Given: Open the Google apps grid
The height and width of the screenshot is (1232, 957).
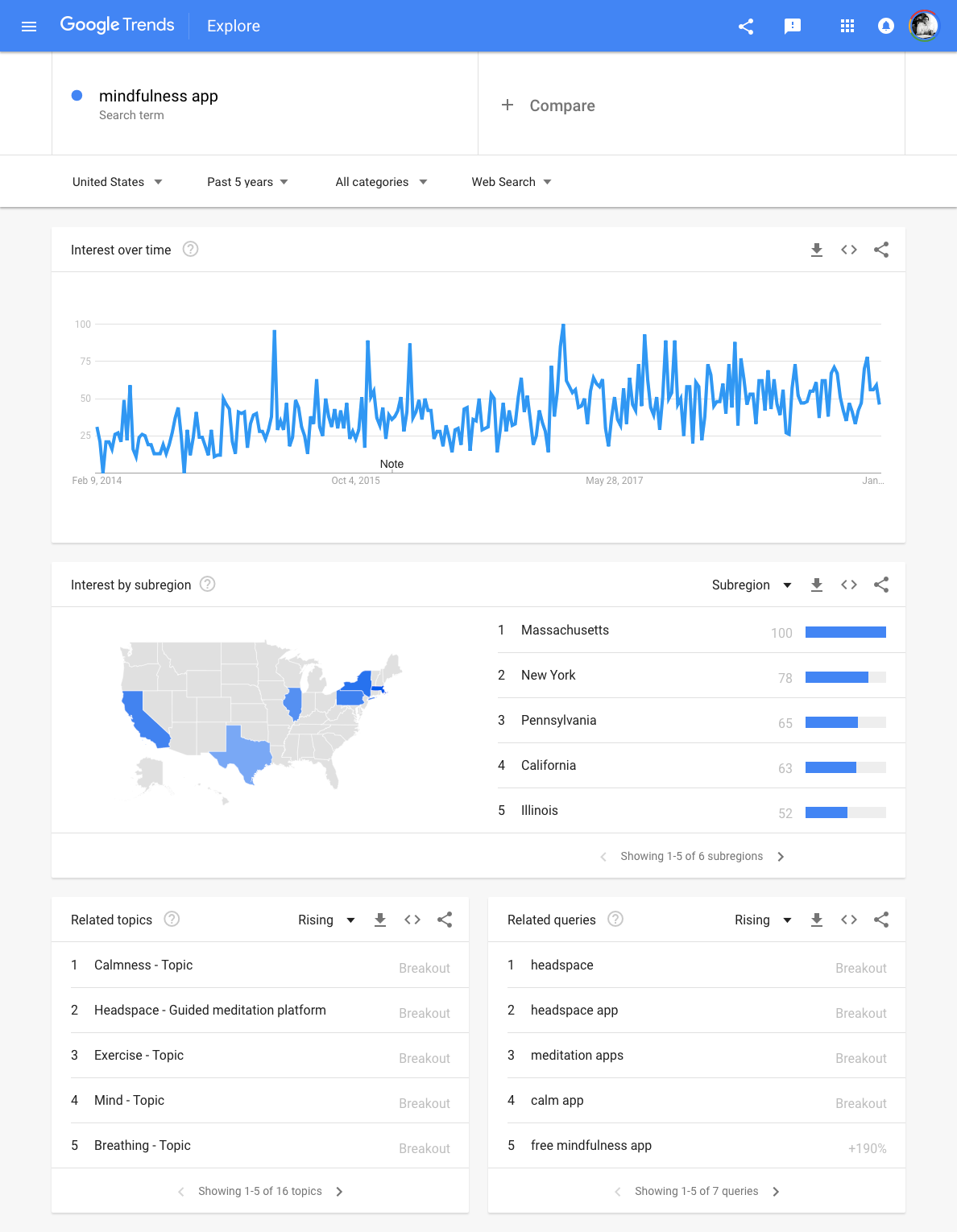Looking at the screenshot, I should point(847,27).
